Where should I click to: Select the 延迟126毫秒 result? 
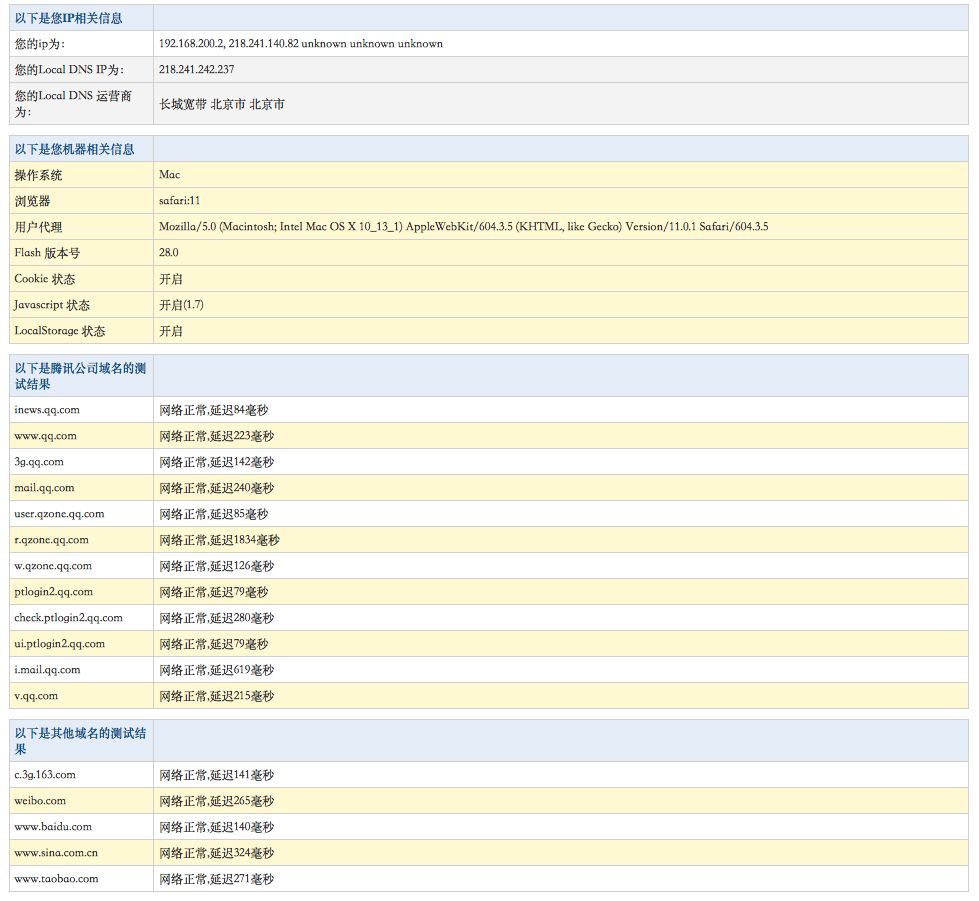[242, 566]
